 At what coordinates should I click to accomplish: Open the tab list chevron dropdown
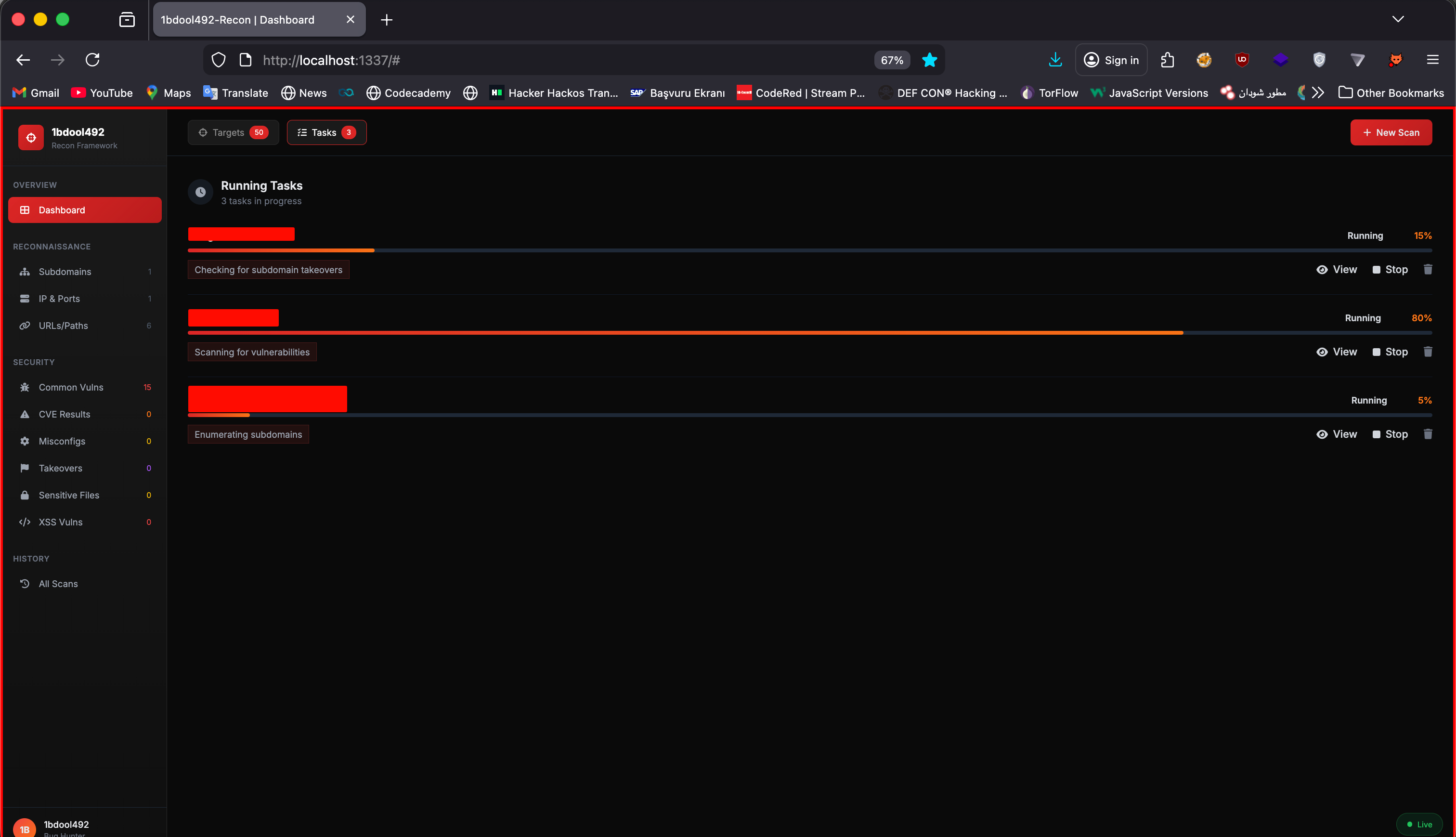click(x=1398, y=19)
